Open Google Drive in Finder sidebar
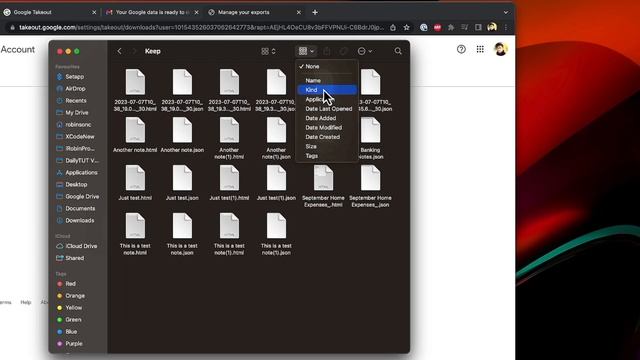Image resolution: width=640 pixels, height=360 pixels. click(x=82, y=196)
